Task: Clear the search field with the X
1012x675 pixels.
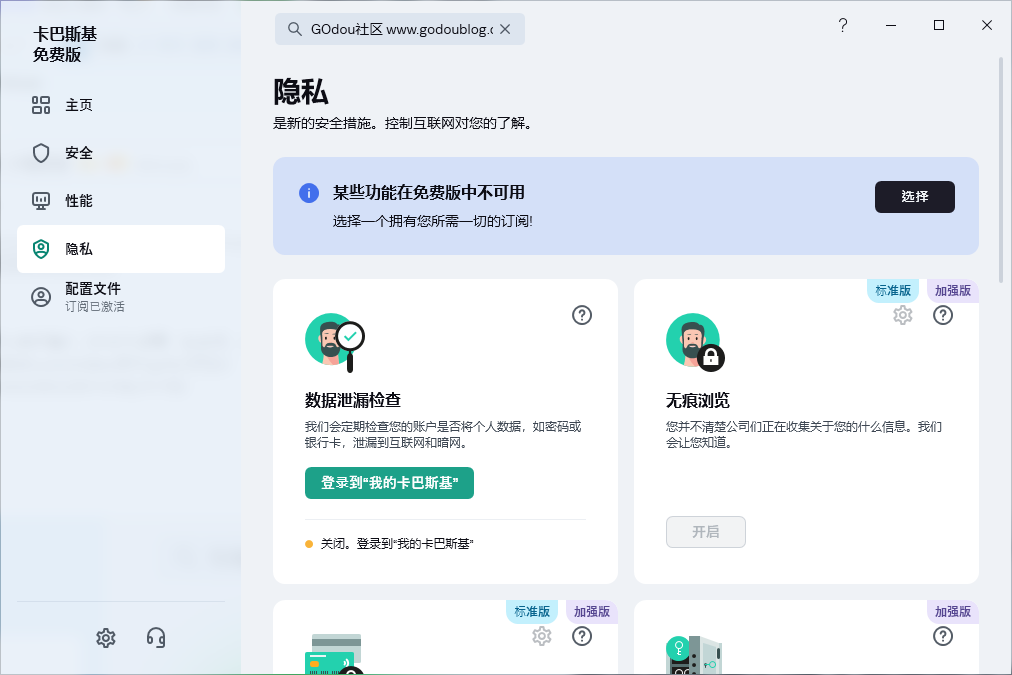Action: [x=505, y=28]
